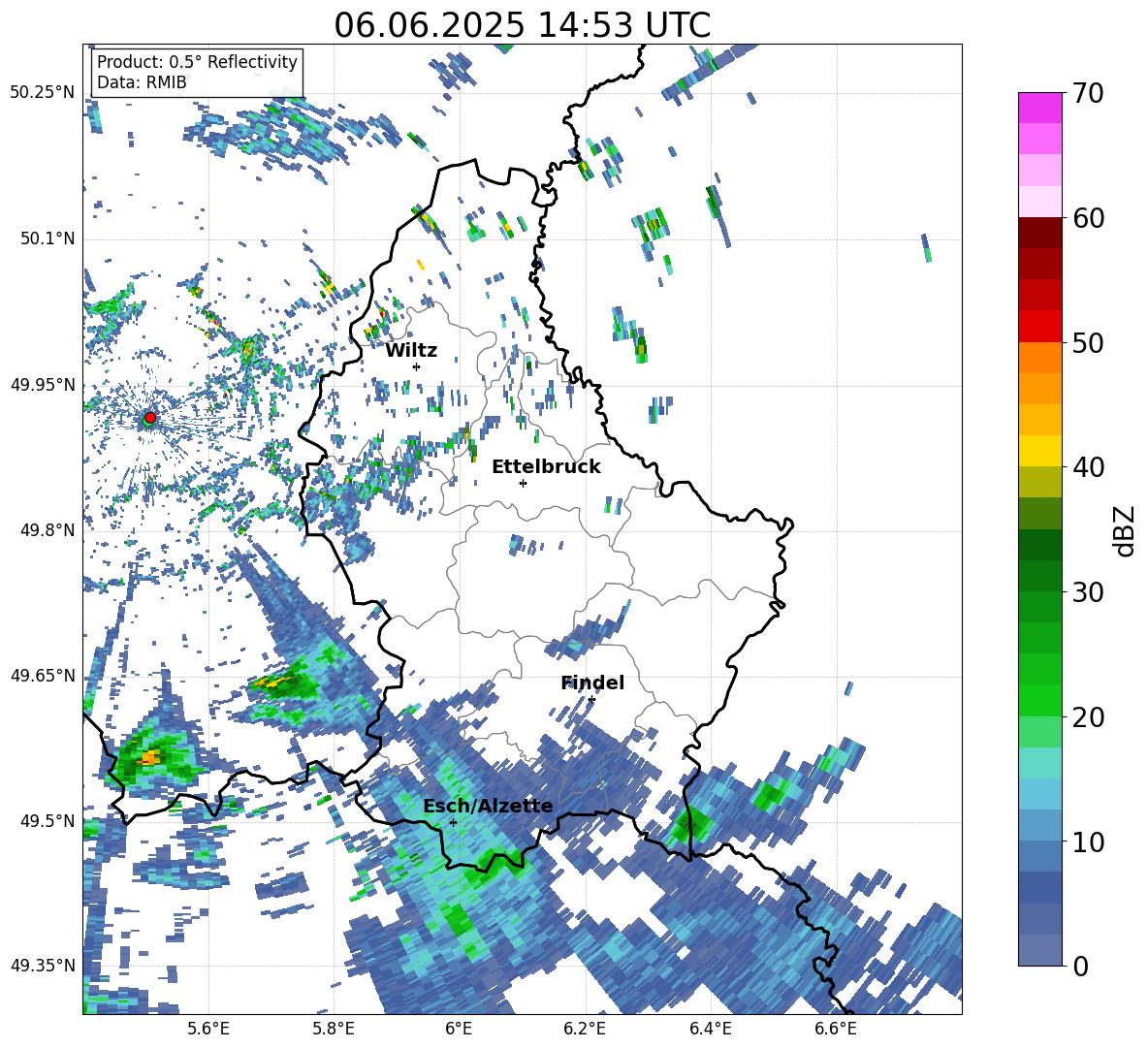The height and width of the screenshot is (1048, 1148).
Task: Click the 49.35°N latitude label
Action: coord(43,966)
